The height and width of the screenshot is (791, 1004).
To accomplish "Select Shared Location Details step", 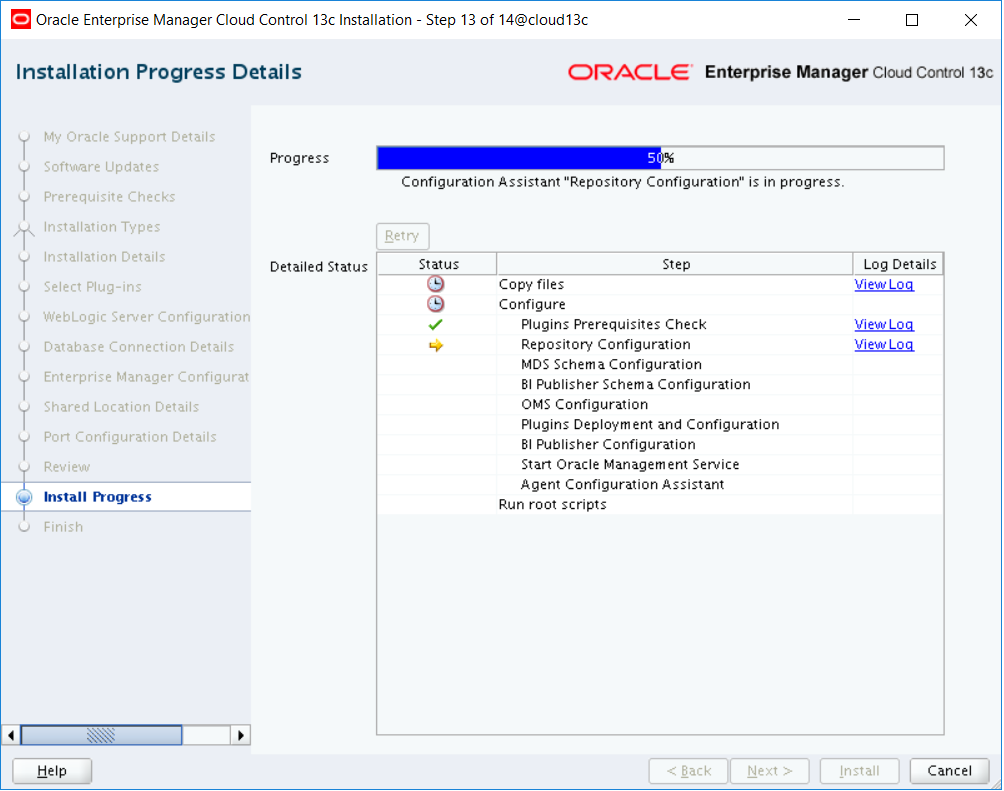I will click(x=122, y=407).
